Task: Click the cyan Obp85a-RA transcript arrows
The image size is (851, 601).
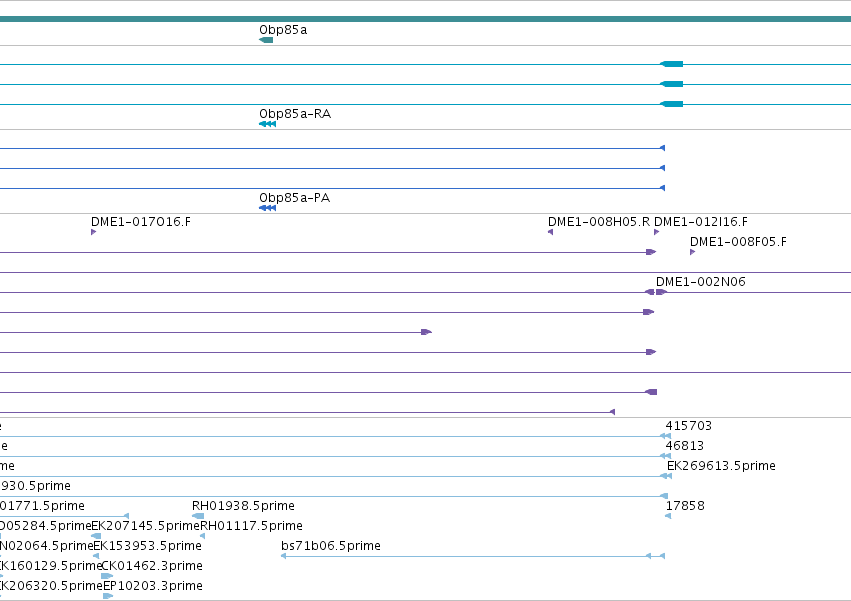Action: click(x=268, y=124)
